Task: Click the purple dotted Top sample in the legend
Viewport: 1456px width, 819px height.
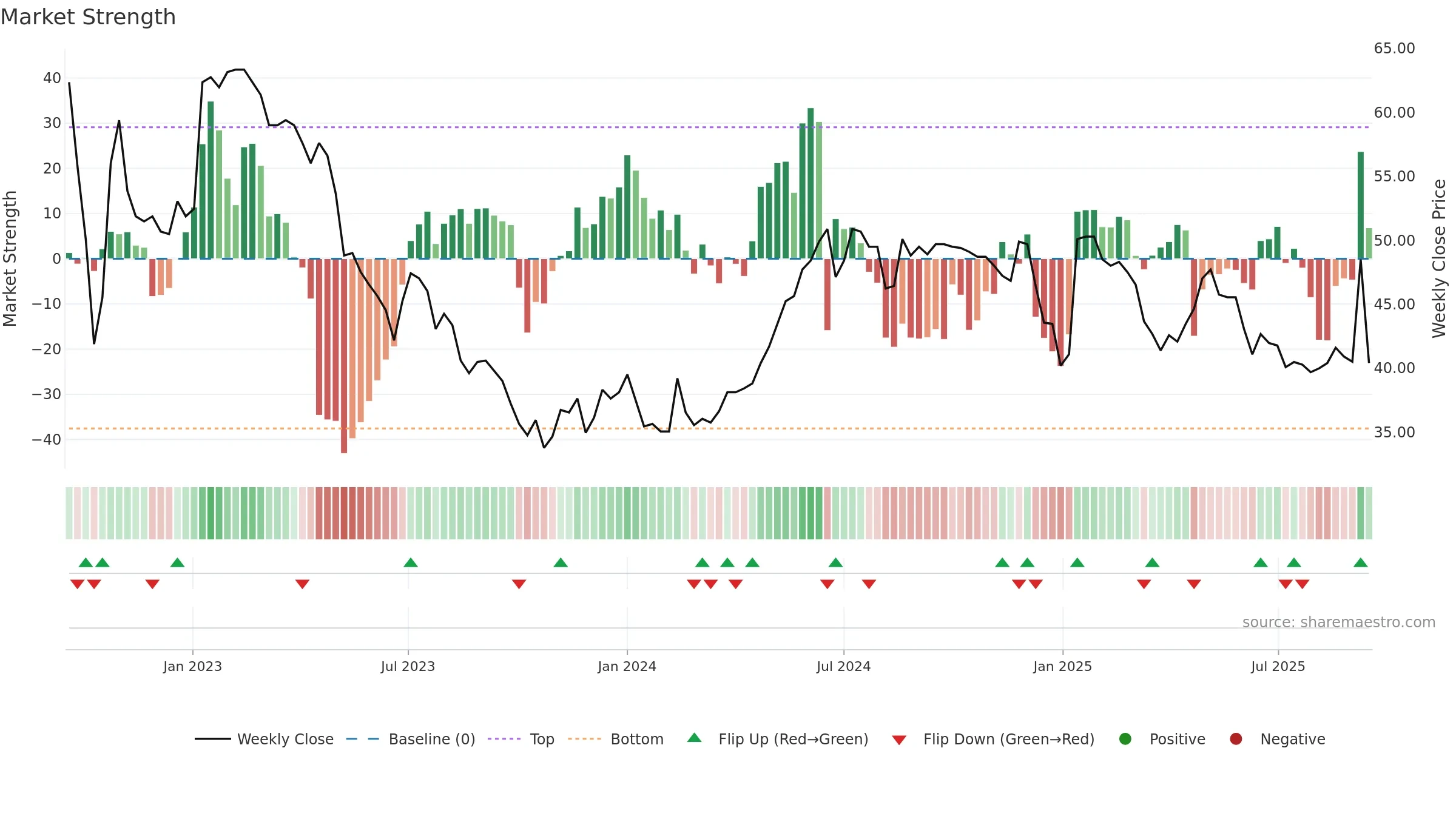Action: point(504,739)
